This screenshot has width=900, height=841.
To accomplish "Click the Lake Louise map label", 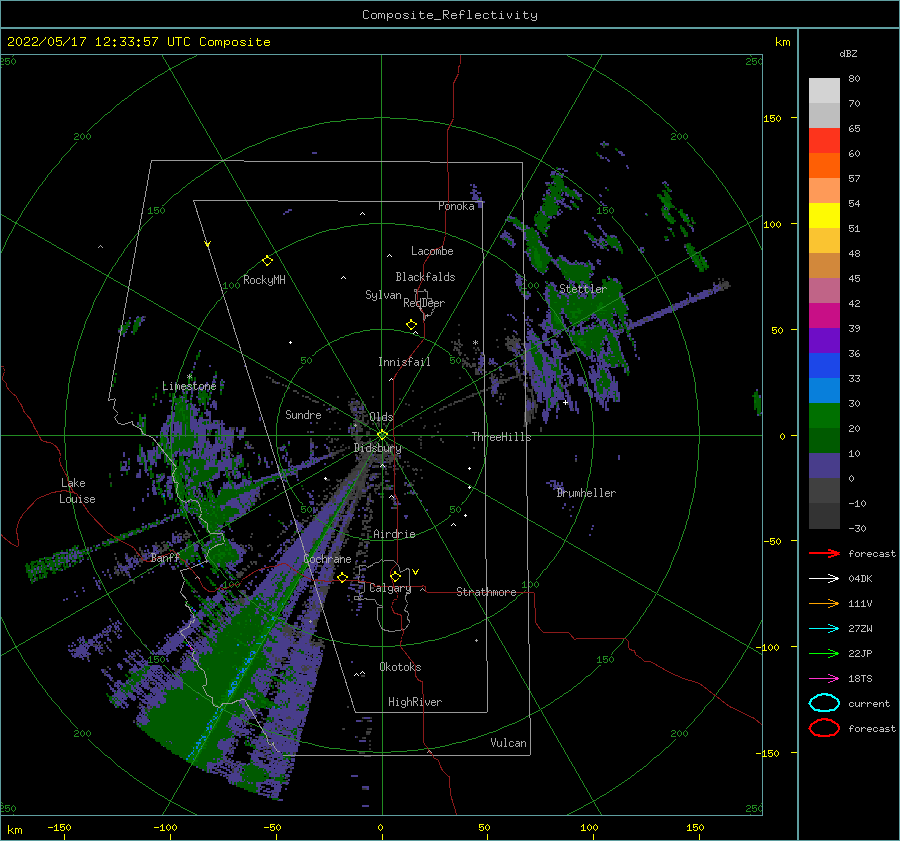I will (77, 491).
